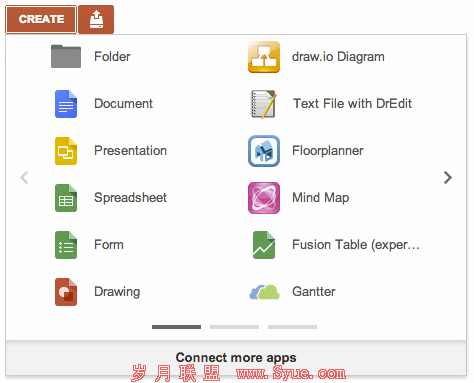Image resolution: width=474 pixels, height=383 pixels.
Task: Click Connect more apps link
Action: pos(236,357)
